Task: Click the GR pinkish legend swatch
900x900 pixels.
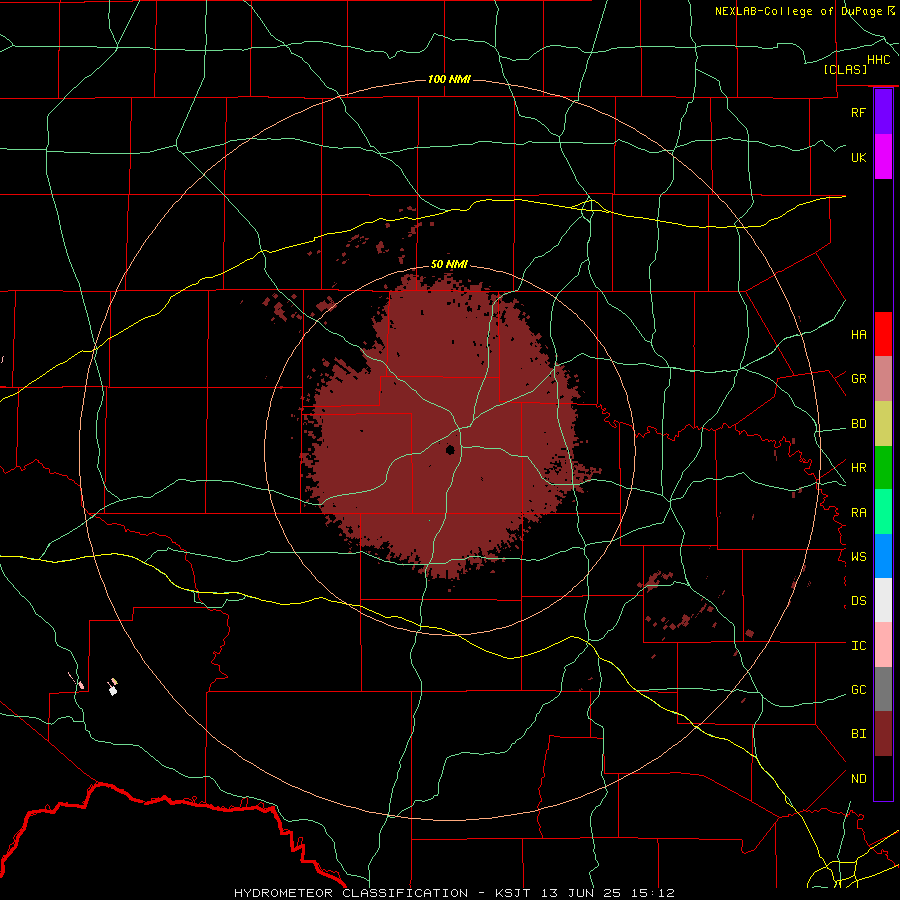Action: pyautogui.click(x=883, y=378)
